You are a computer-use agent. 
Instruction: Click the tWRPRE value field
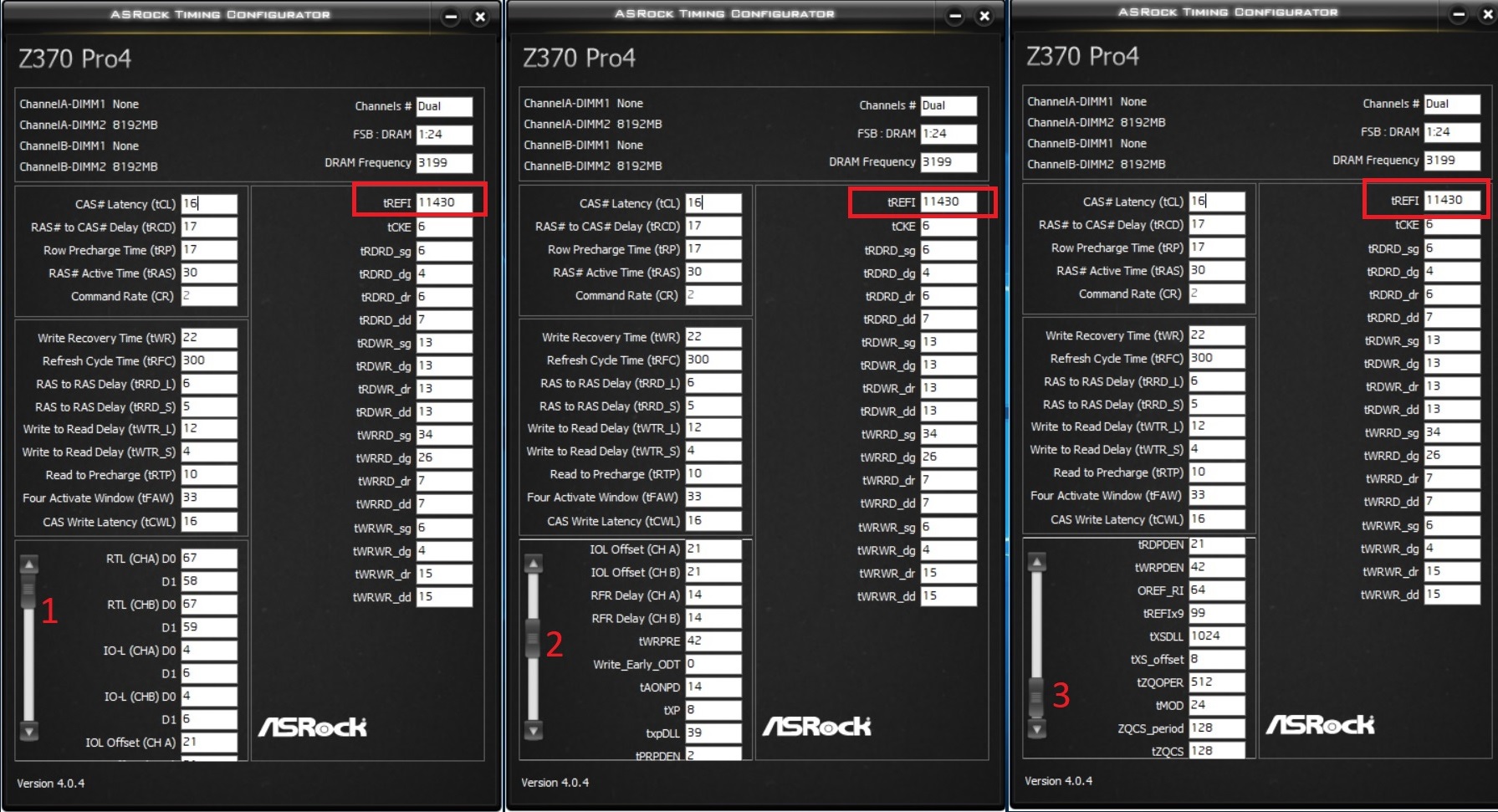pyautogui.click(x=713, y=641)
